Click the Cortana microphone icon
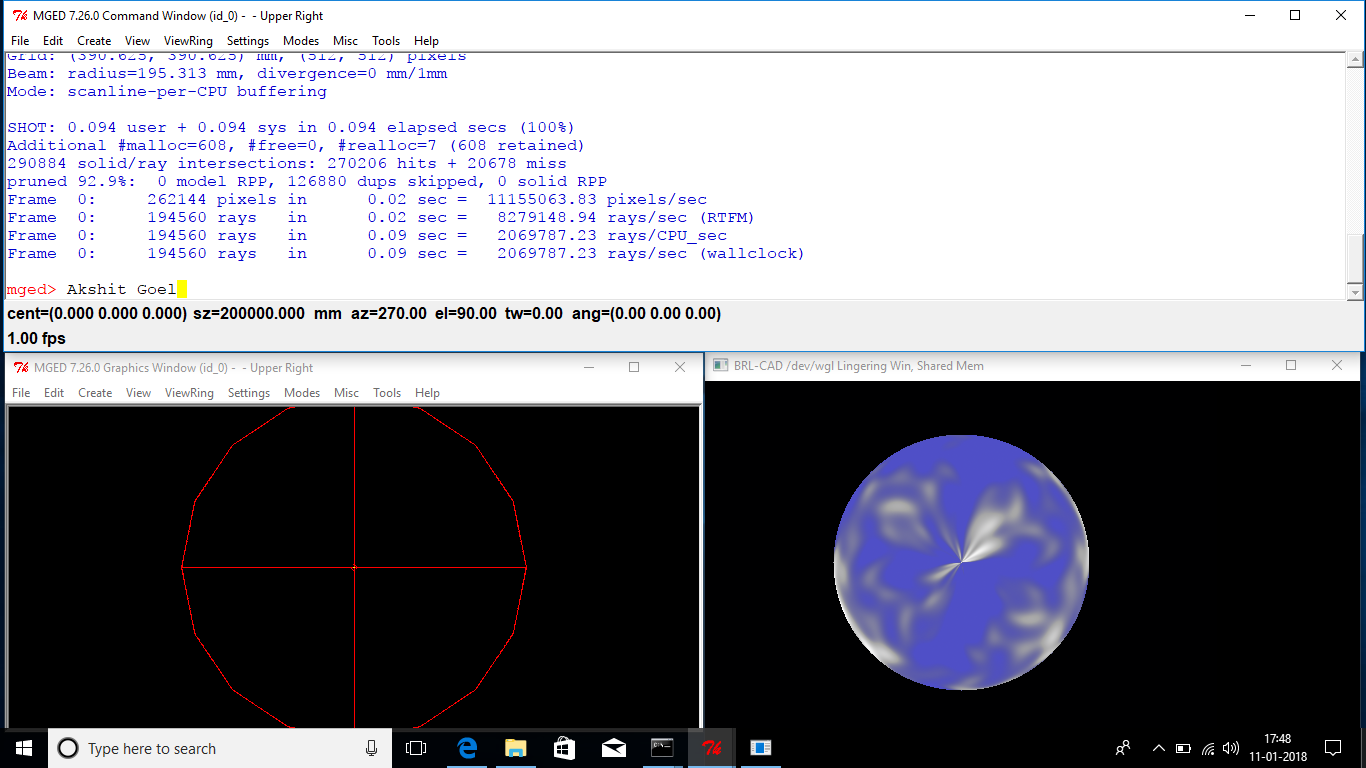 coord(371,748)
